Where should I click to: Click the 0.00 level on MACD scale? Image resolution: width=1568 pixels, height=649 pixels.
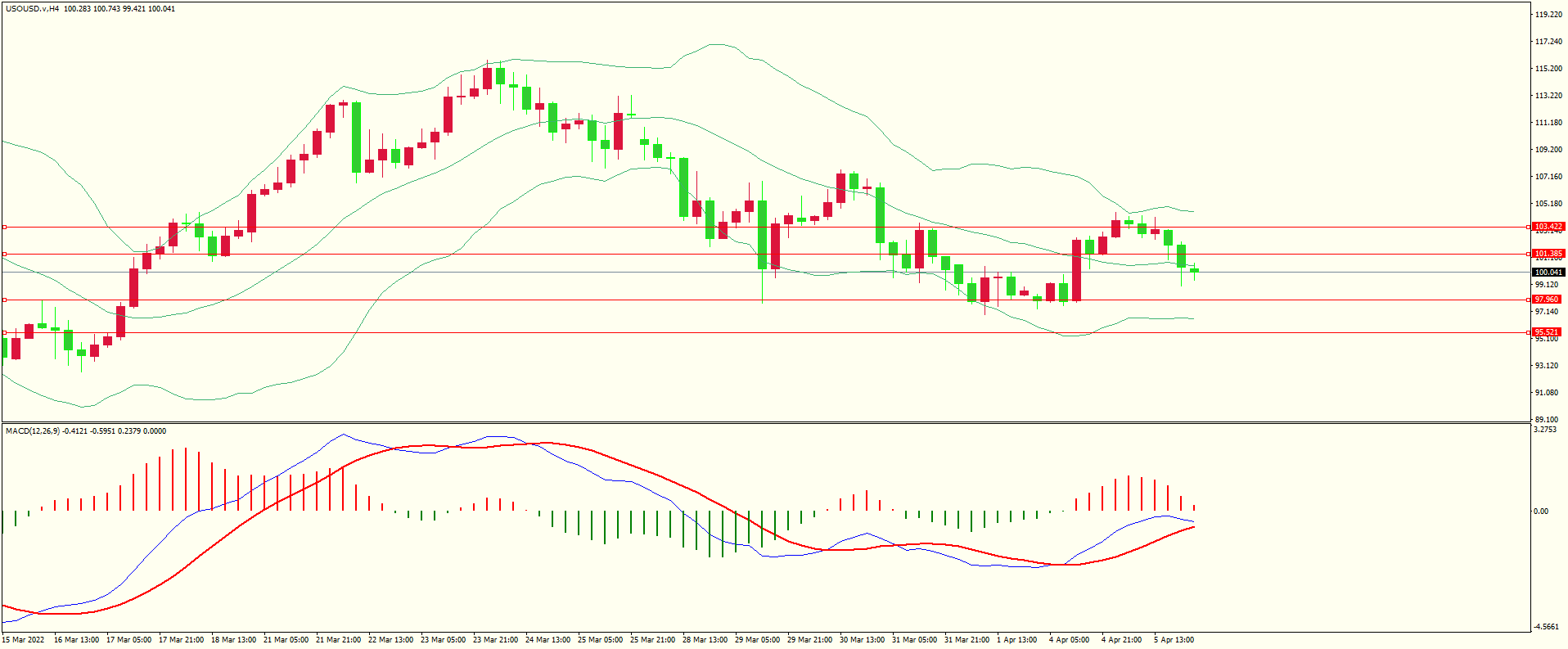[x=1540, y=512]
